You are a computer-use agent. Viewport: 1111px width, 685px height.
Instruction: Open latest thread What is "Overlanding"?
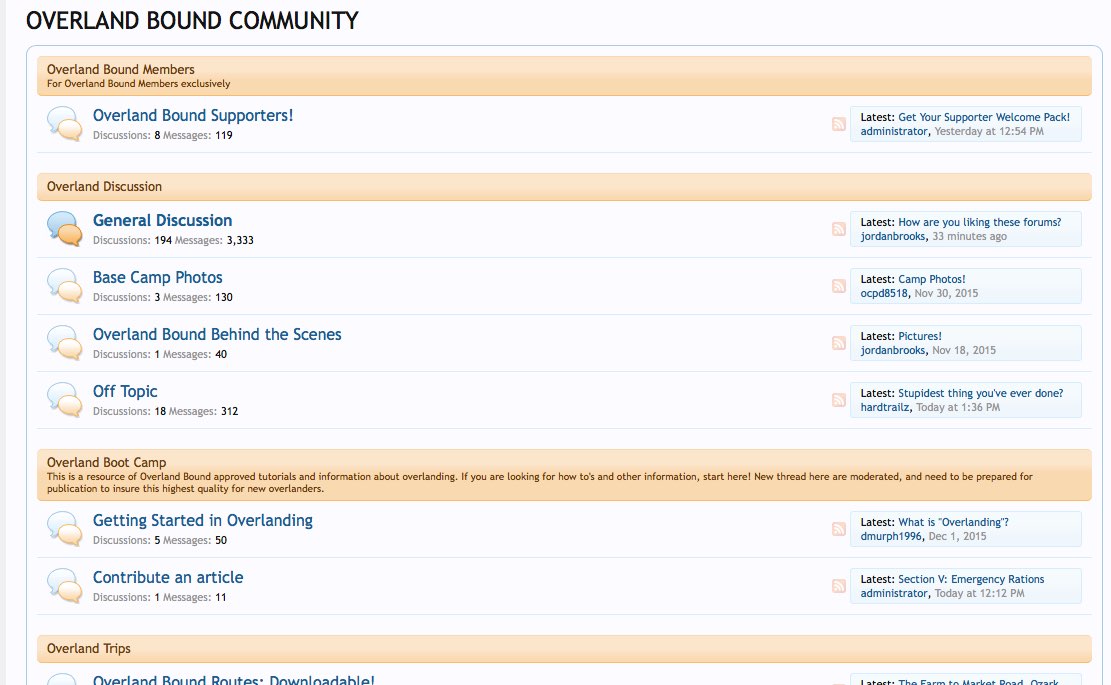(x=954, y=522)
